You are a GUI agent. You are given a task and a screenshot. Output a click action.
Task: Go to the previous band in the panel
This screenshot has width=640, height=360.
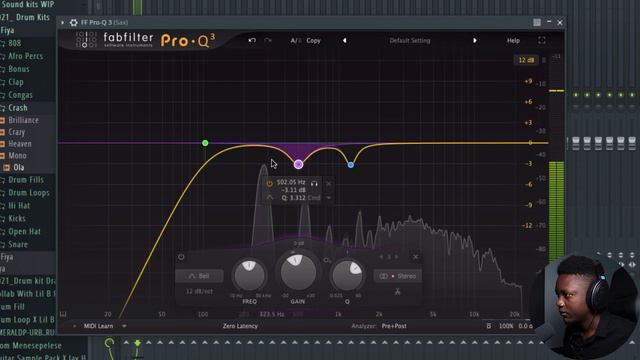coord(381,257)
